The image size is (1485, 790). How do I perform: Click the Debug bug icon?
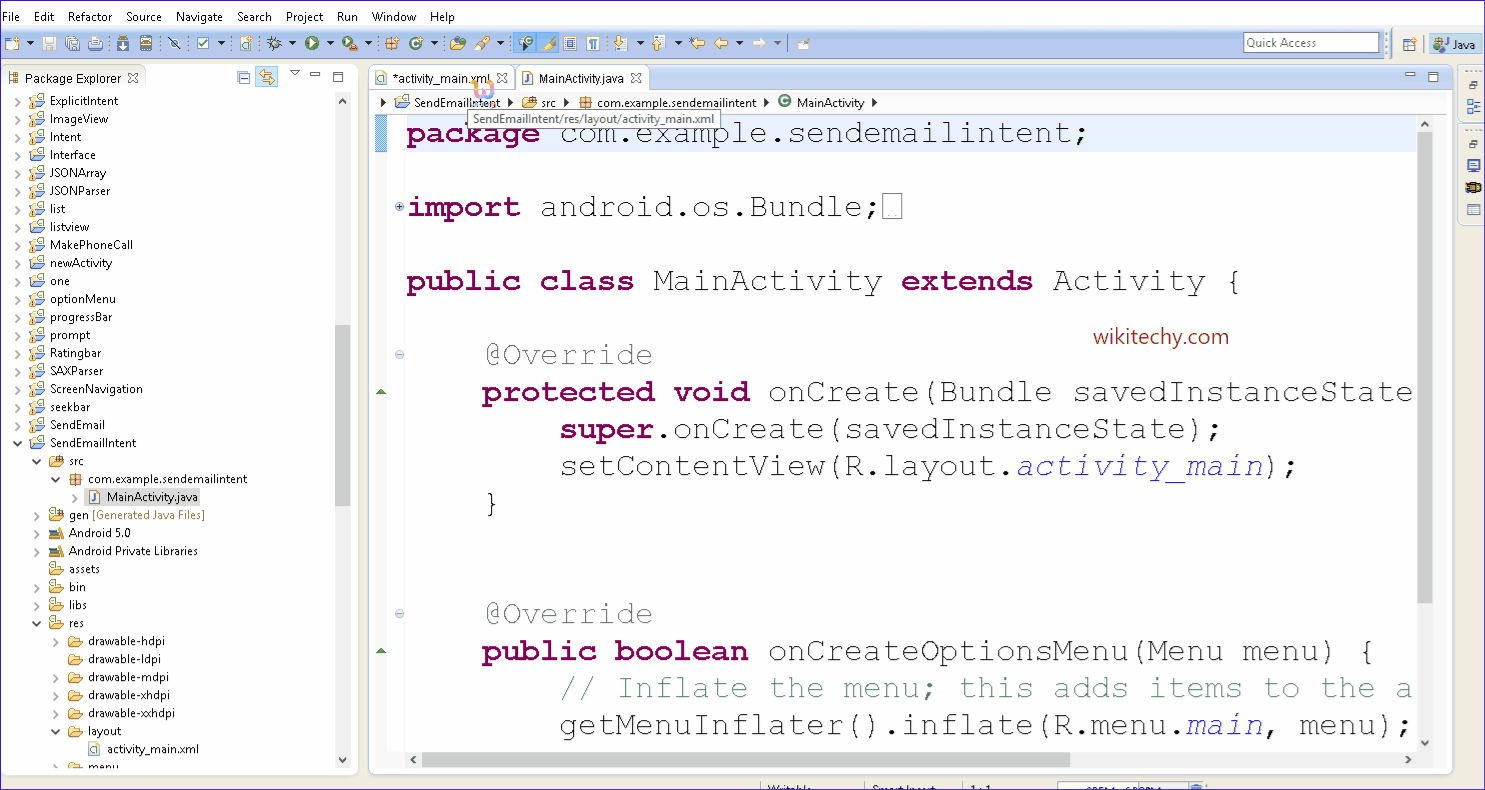pos(273,43)
